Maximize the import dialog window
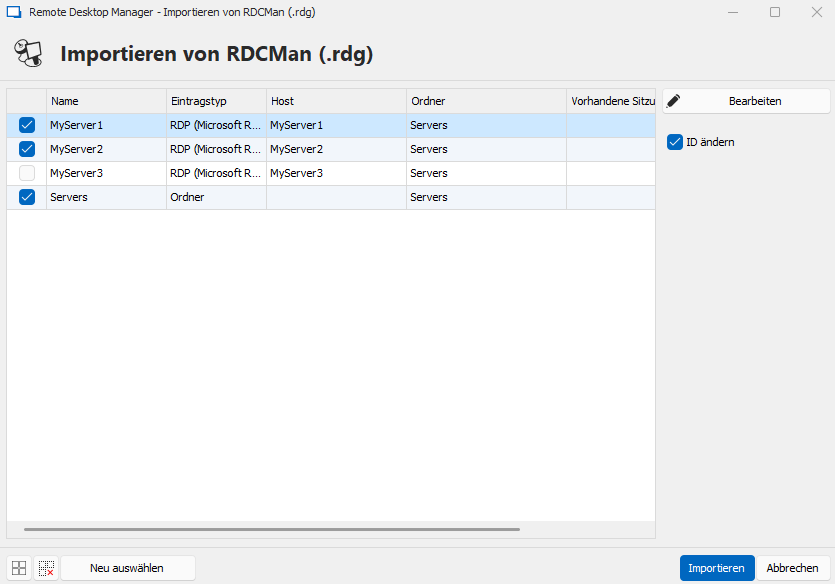Viewport: 835px width, 584px height. (x=775, y=12)
